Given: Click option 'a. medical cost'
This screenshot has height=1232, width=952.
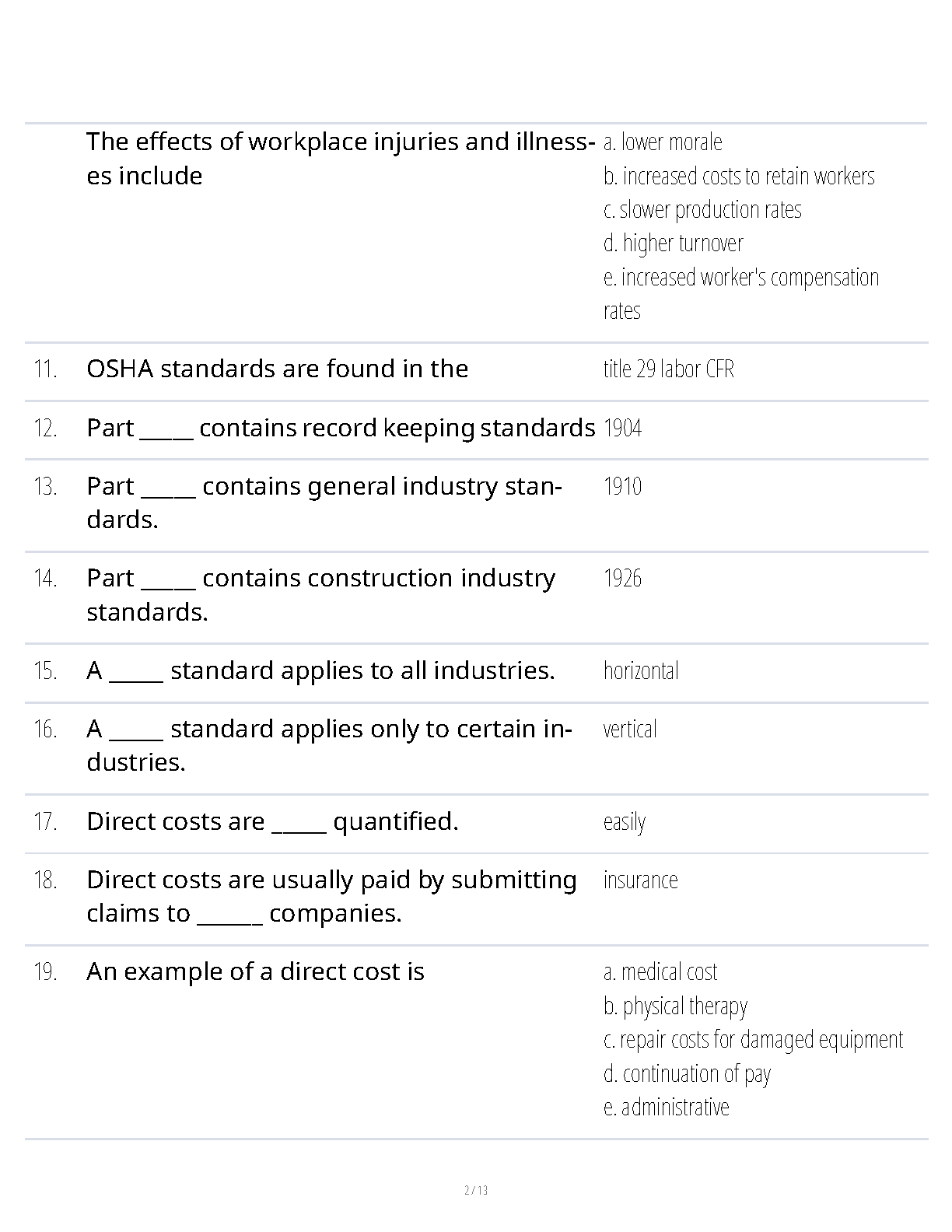Looking at the screenshot, I should 660,971.
